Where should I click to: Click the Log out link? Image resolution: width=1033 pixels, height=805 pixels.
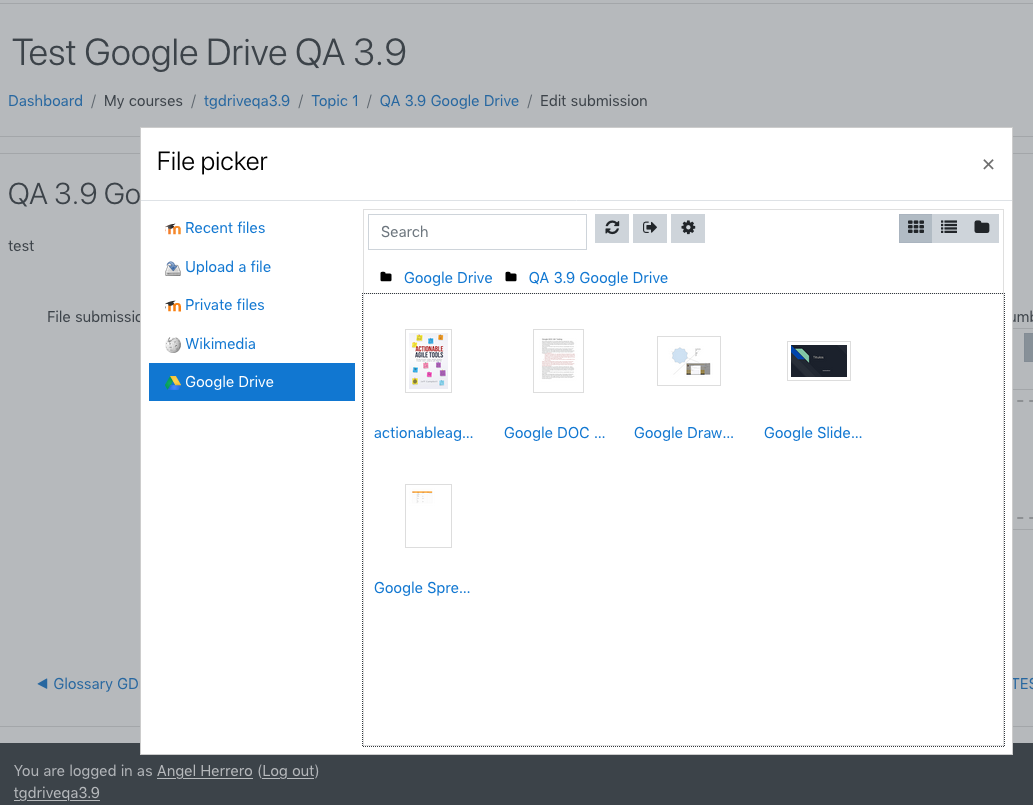288,771
